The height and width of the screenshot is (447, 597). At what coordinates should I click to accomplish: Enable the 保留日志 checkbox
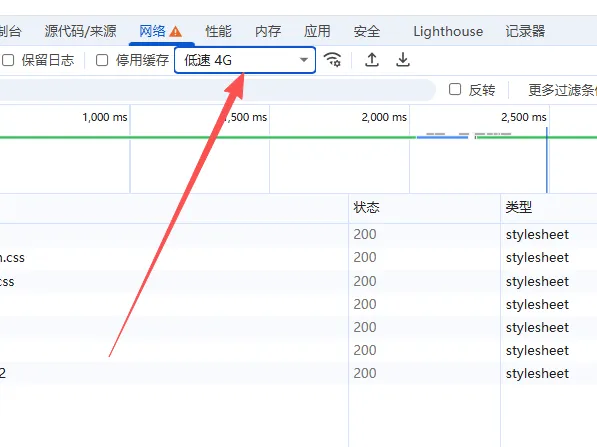pos(8,60)
